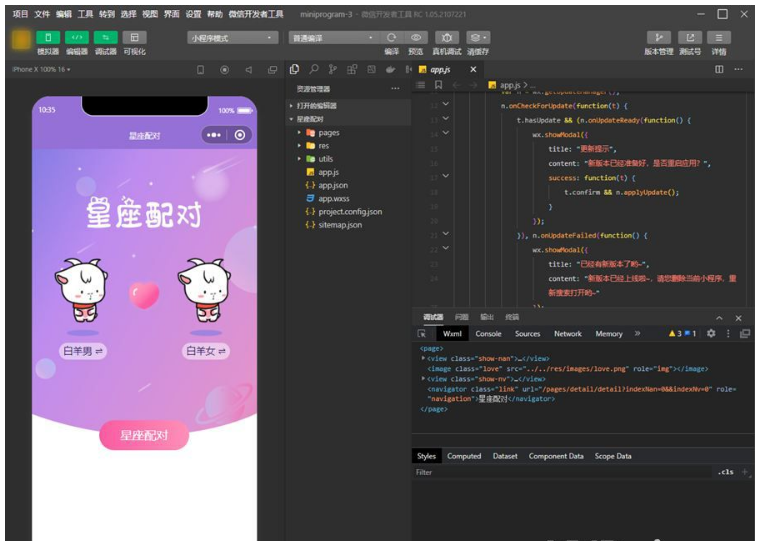Fold code at line 17 chevron
Viewport: 759px width, 541px height.
pyautogui.click(x=446, y=176)
